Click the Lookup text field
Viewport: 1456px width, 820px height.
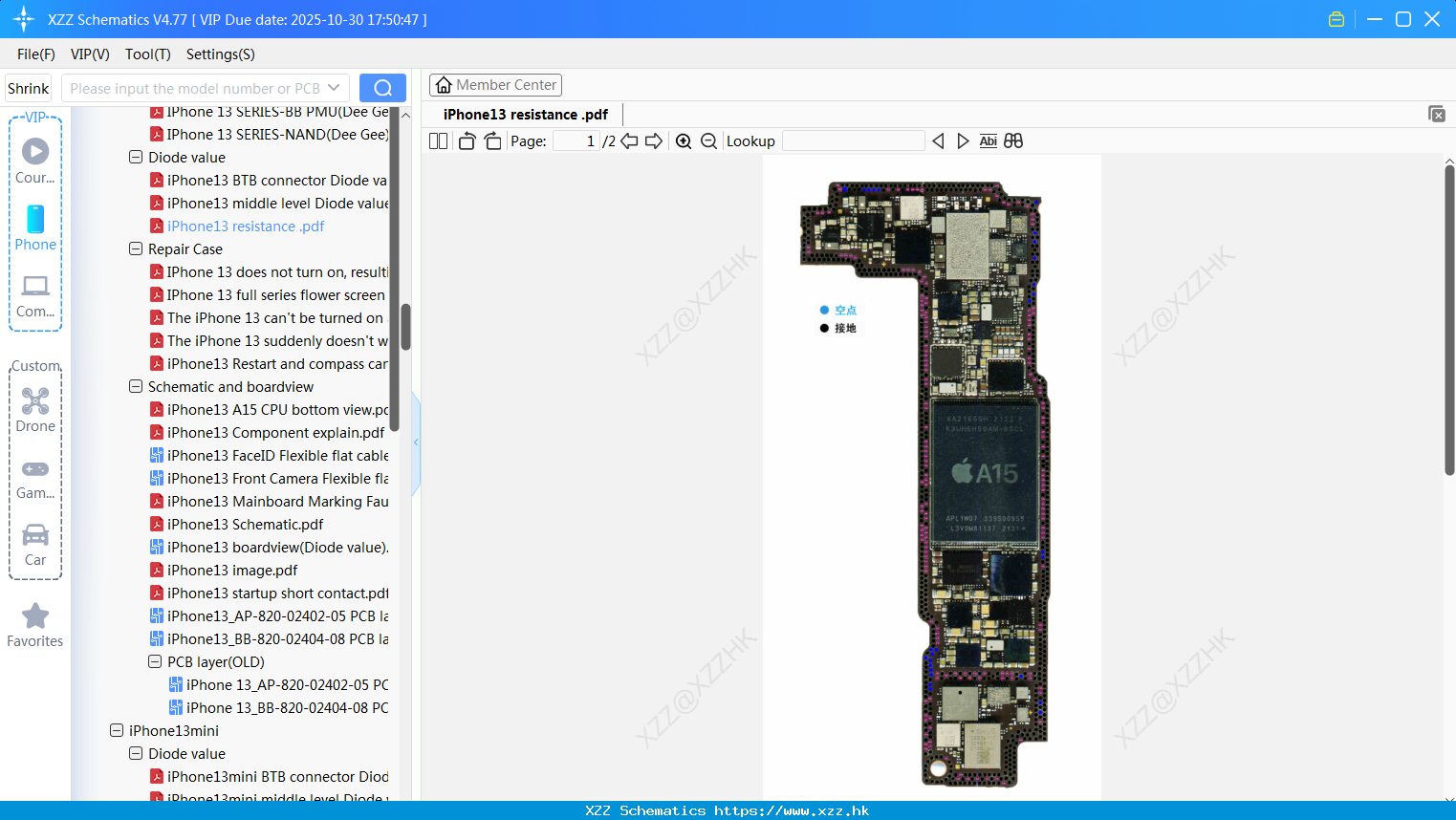click(853, 140)
